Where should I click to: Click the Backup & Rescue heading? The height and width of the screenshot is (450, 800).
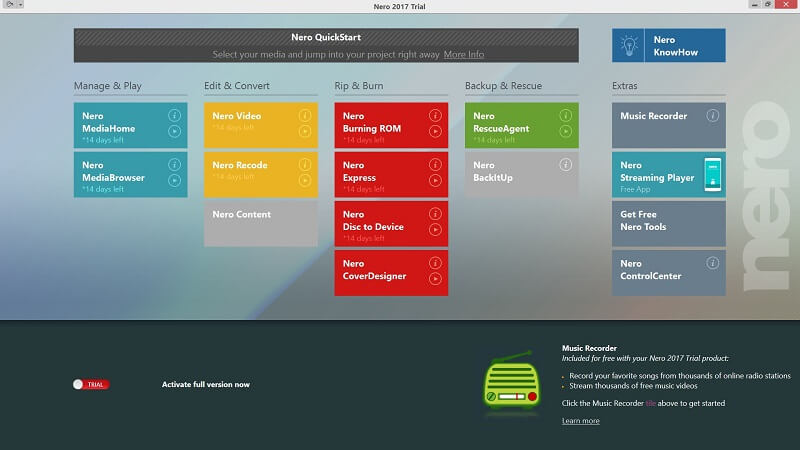click(x=503, y=86)
